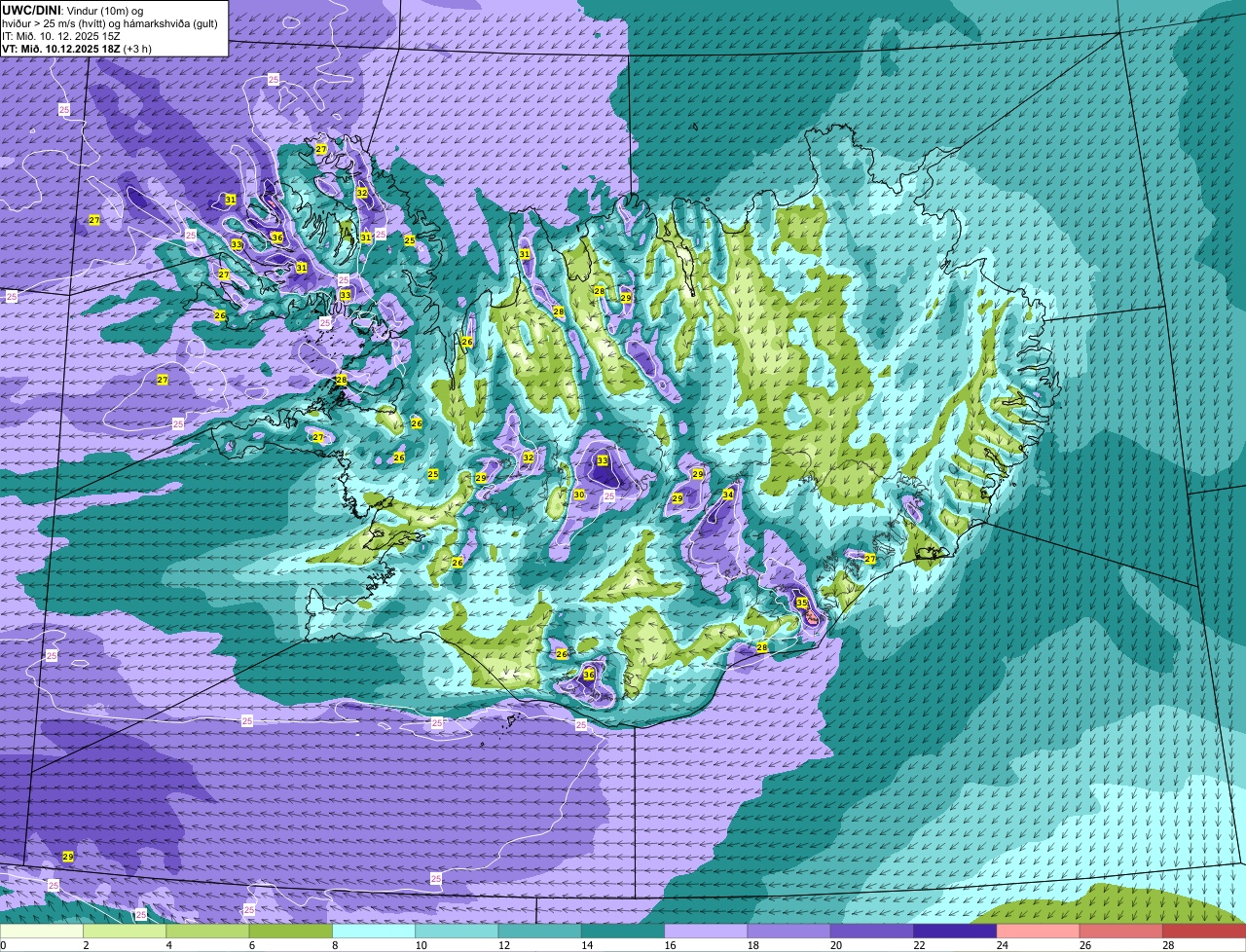Click the 12–14 m/s teal legend swatch
The width and height of the screenshot is (1246, 952).
pos(539,931)
